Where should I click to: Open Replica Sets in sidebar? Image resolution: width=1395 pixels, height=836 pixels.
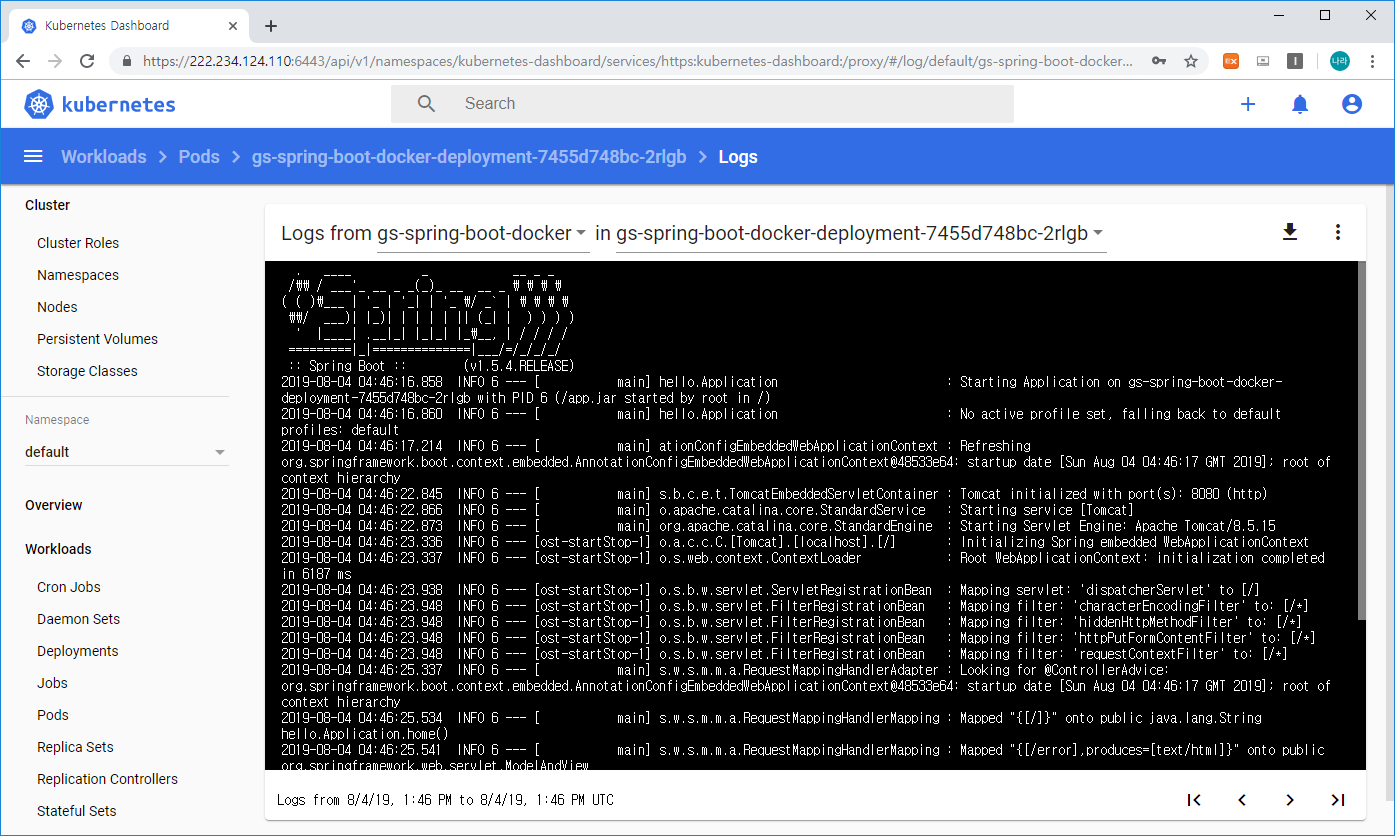tap(75, 747)
